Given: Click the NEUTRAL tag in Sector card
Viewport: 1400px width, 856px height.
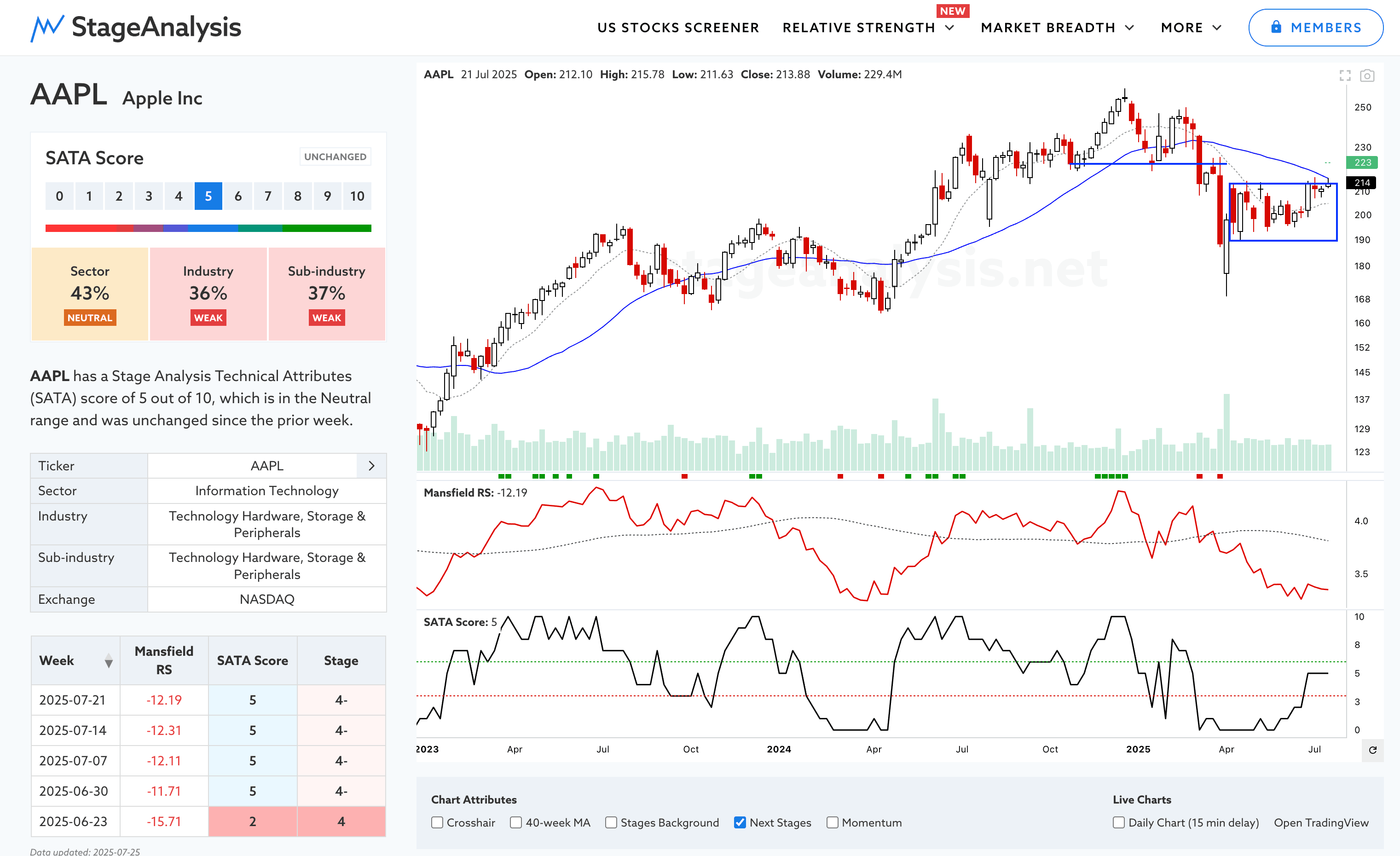Looking at the screenshot, I should coord(90,318).
